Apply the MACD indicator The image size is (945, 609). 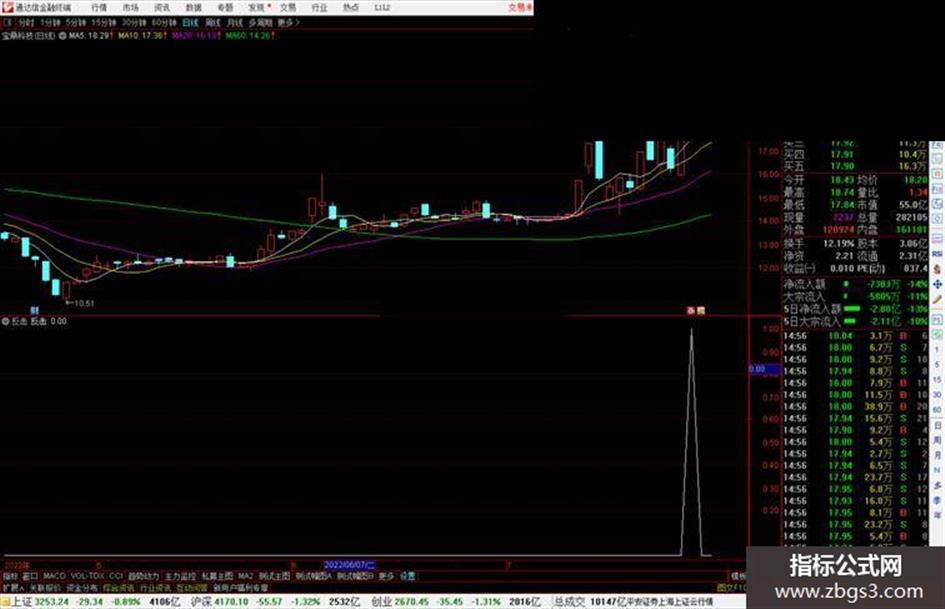coord(54,576)
